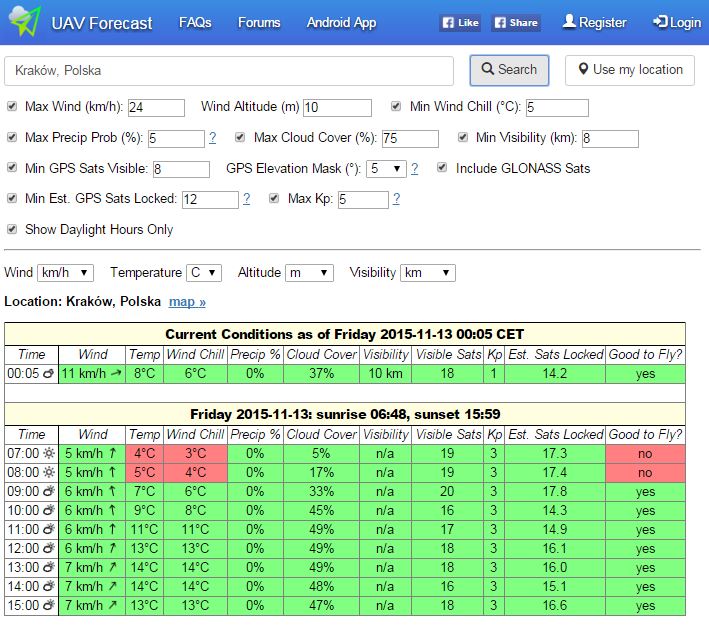The height and width of the screenshot is (626, 709).
Task: Open the FAQs page
Action: coord(195,22)
